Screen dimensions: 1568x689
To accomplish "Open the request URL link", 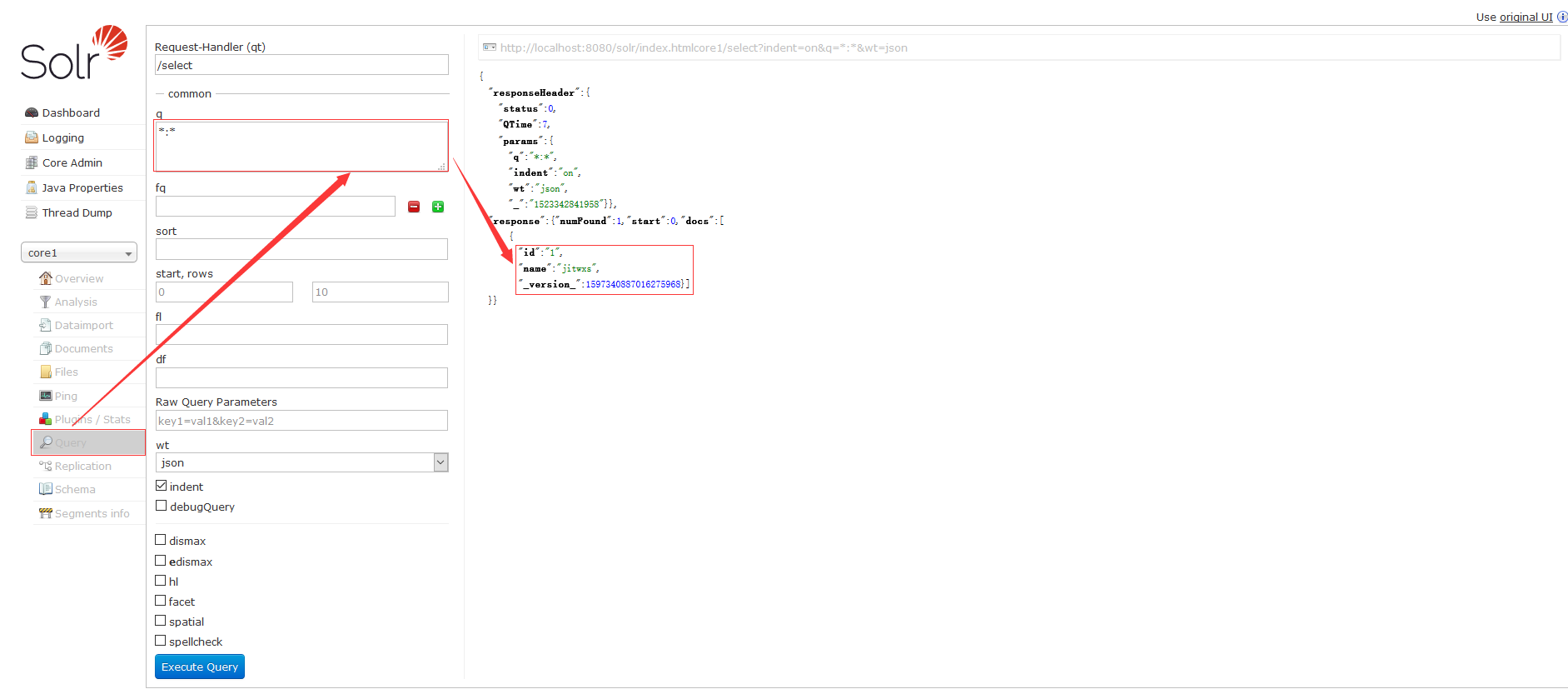I will (704, 47).
